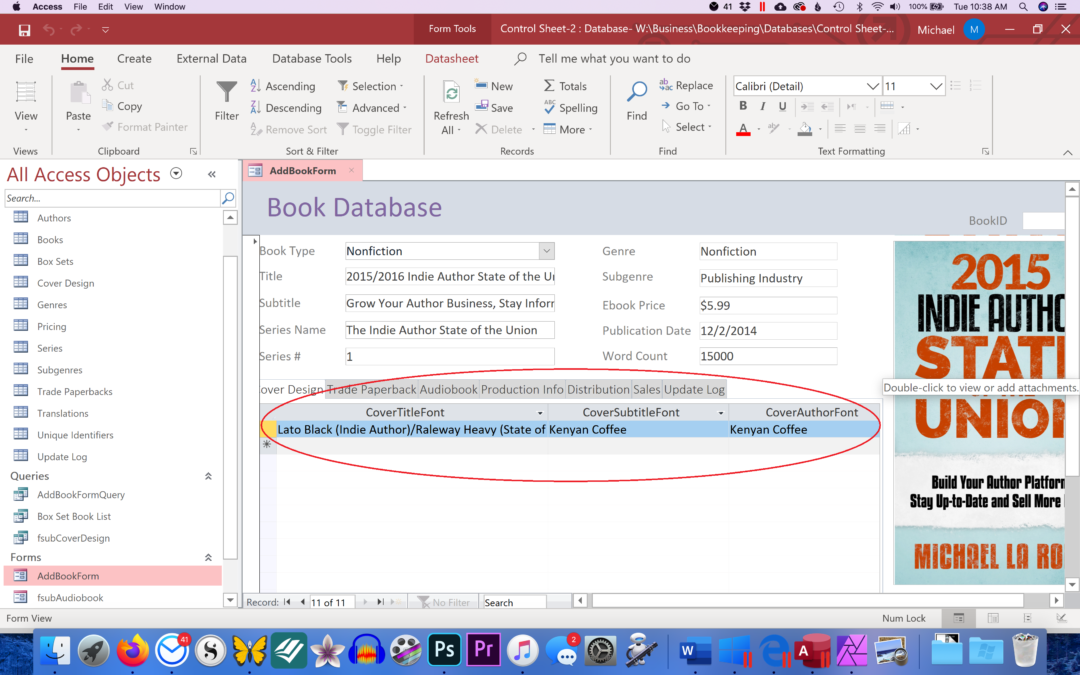Click the Go To command
The width and height of the screenshot is (1080, 675).
(686, 106)
